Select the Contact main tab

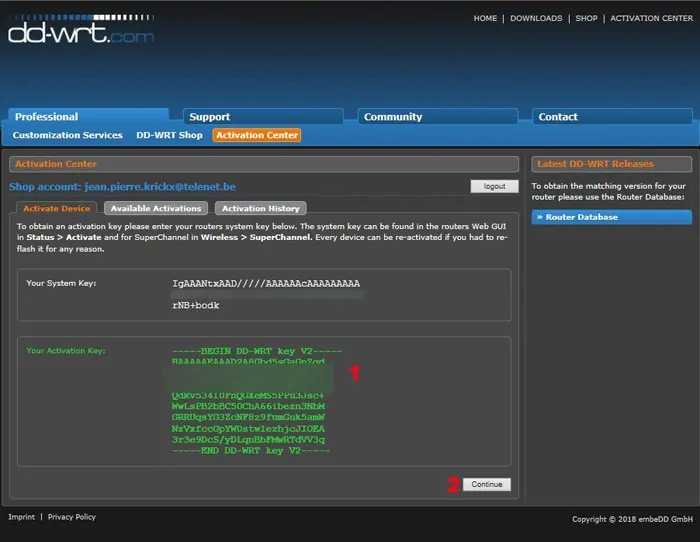(612, 117)
